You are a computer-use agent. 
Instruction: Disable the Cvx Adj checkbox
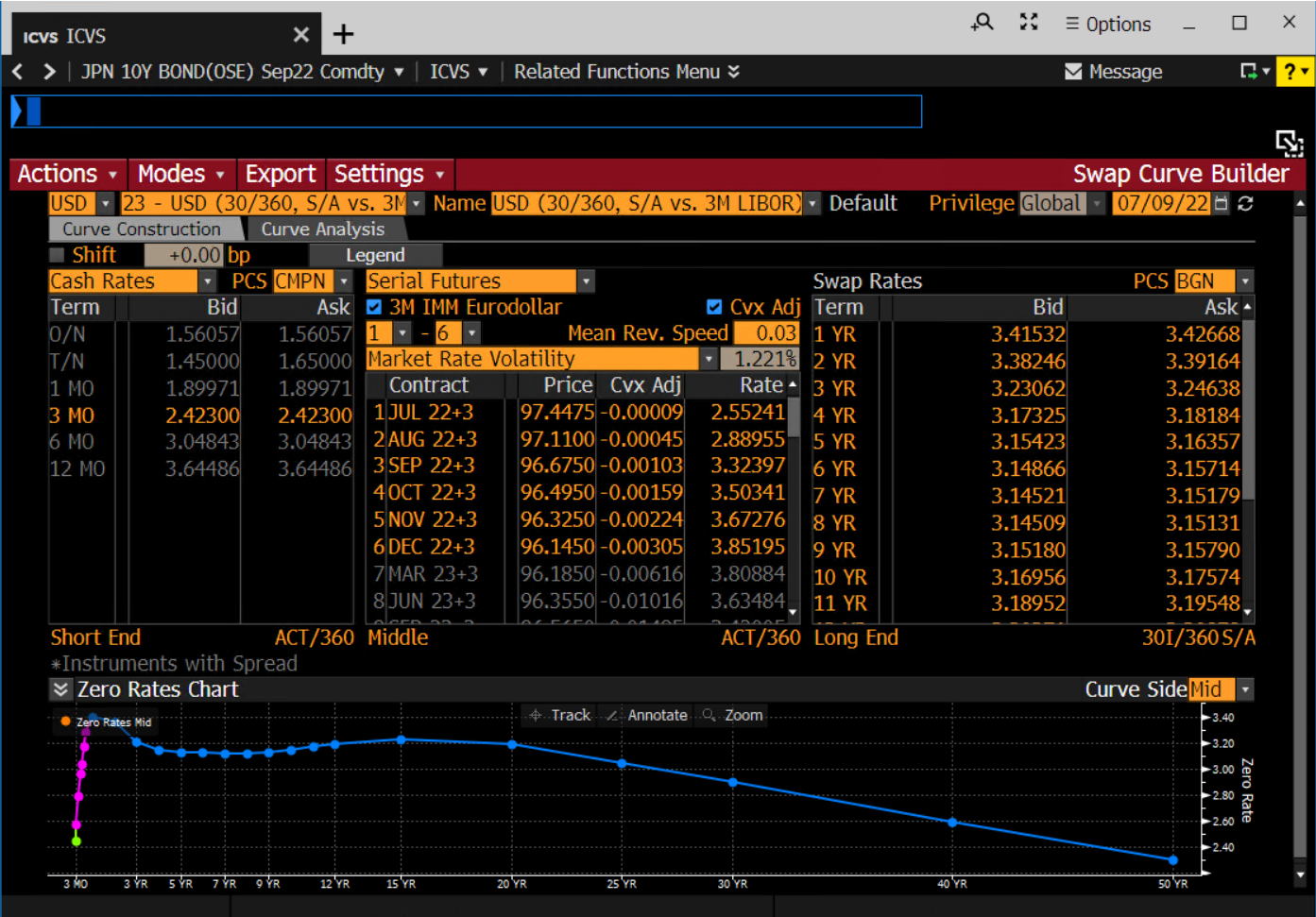point(714,307)
